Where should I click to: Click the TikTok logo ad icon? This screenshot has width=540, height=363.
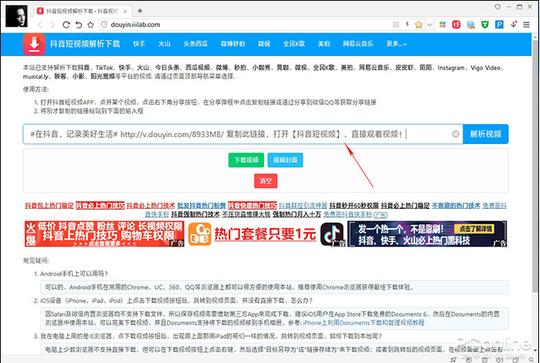pyautogui.click(x=332, y=234)
